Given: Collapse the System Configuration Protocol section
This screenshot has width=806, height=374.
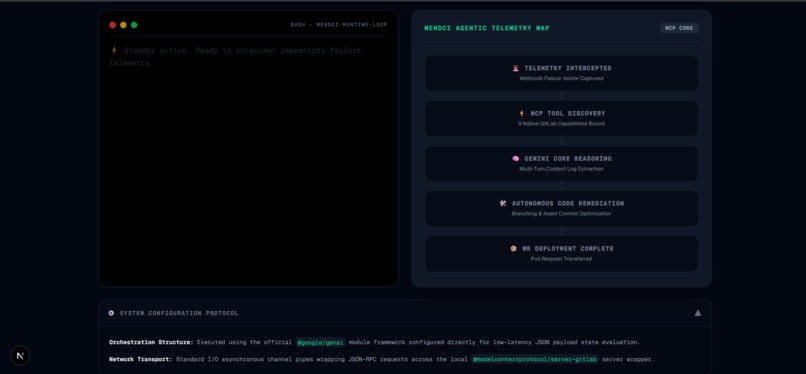Looking at the screenshot, I should tap(698, 313).
